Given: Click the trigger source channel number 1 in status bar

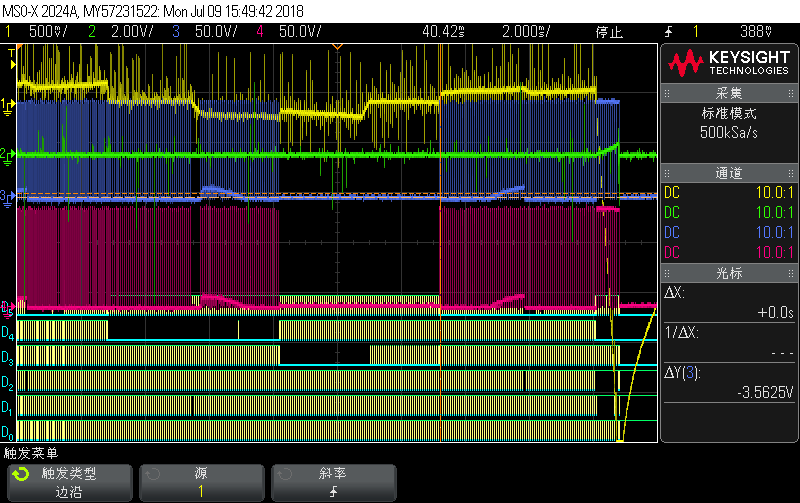Looking at the screenshot, I should (695, 32).
